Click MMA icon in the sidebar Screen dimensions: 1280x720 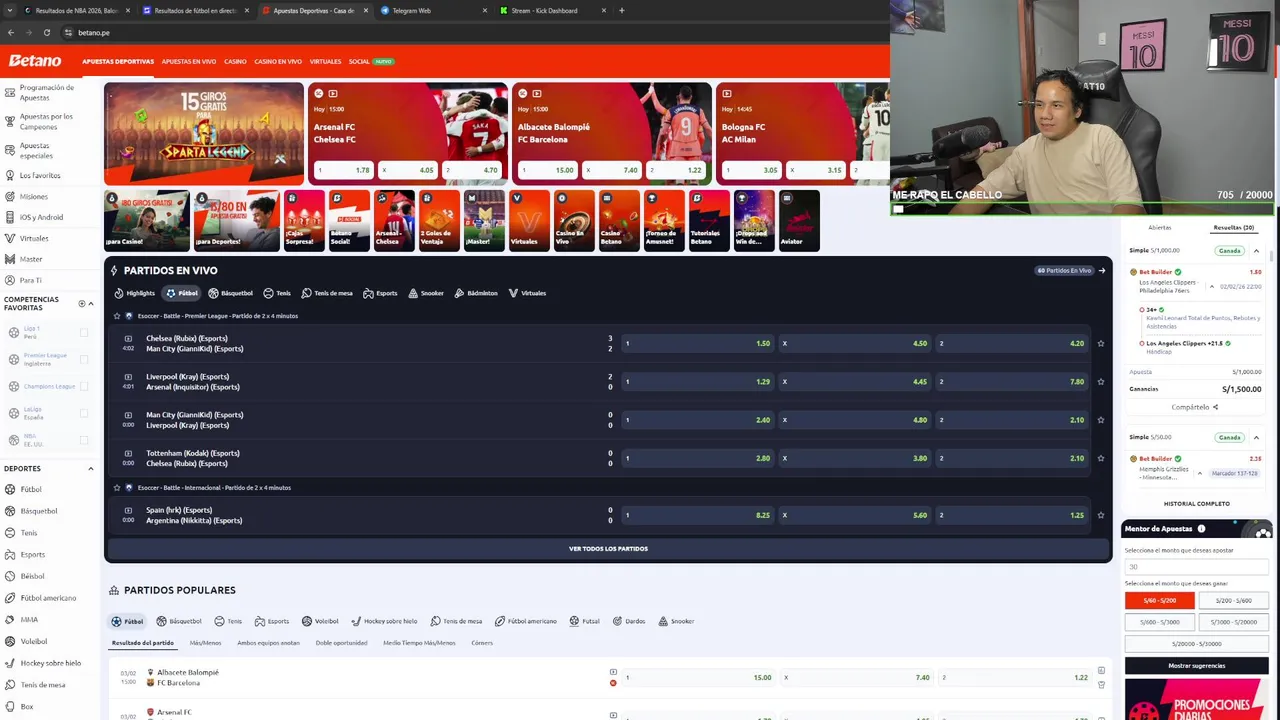[10, 619]
